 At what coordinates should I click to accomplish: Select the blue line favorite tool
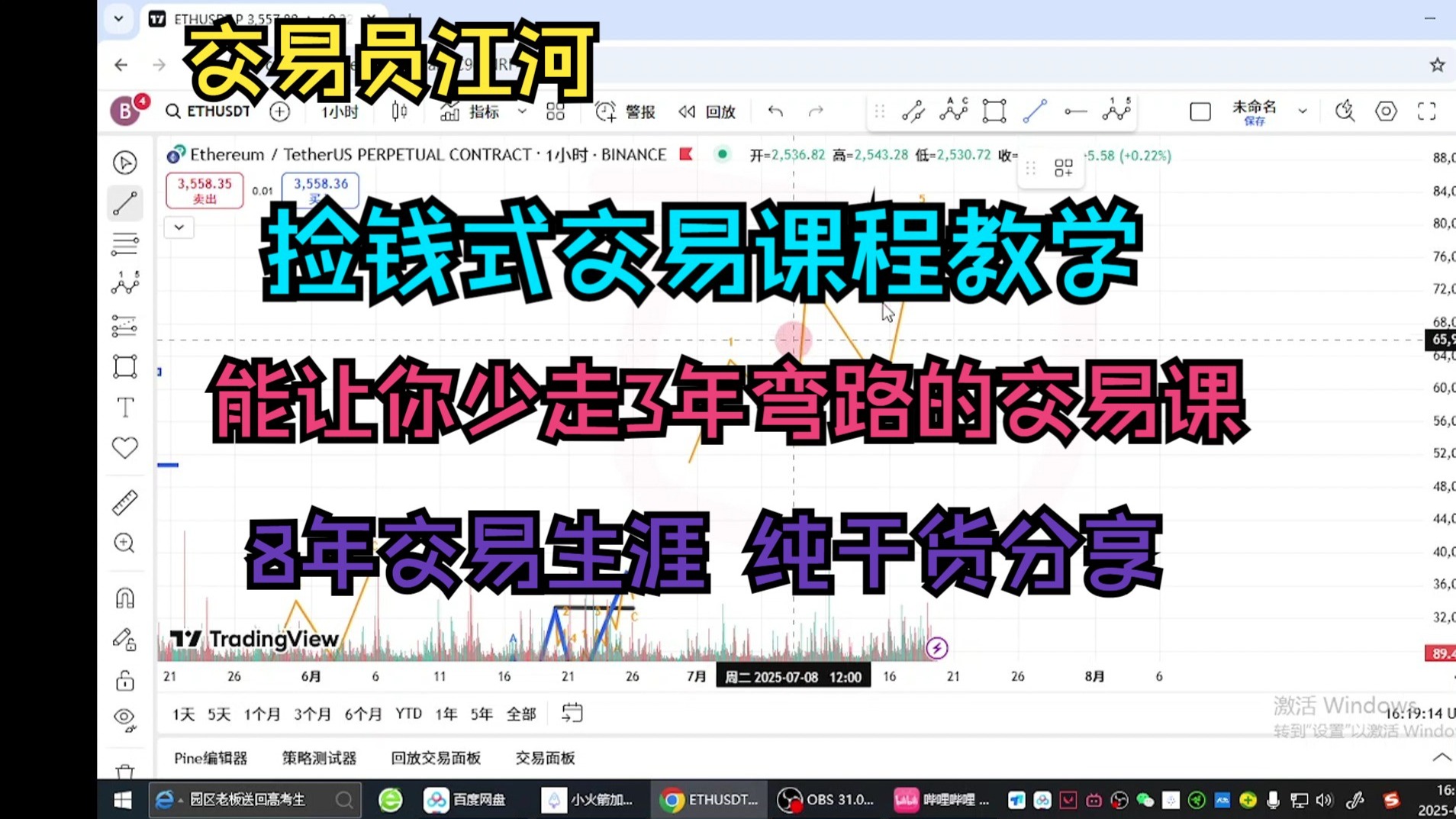pyautogui.click(x=1035, y=111)
